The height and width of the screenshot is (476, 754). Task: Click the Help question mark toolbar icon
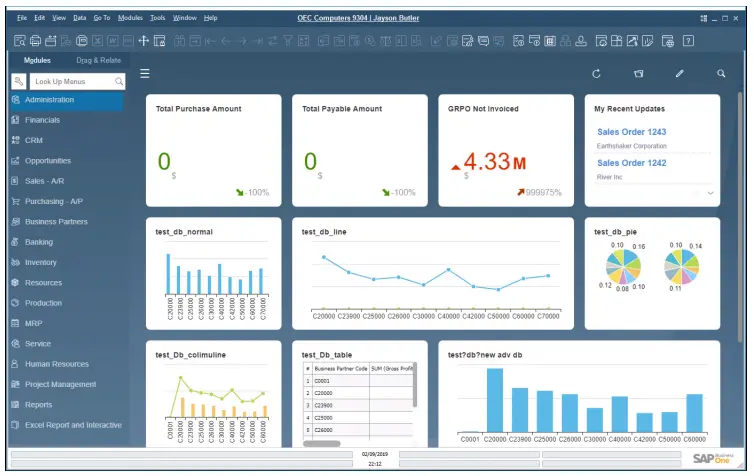click(x=689, y=41)
